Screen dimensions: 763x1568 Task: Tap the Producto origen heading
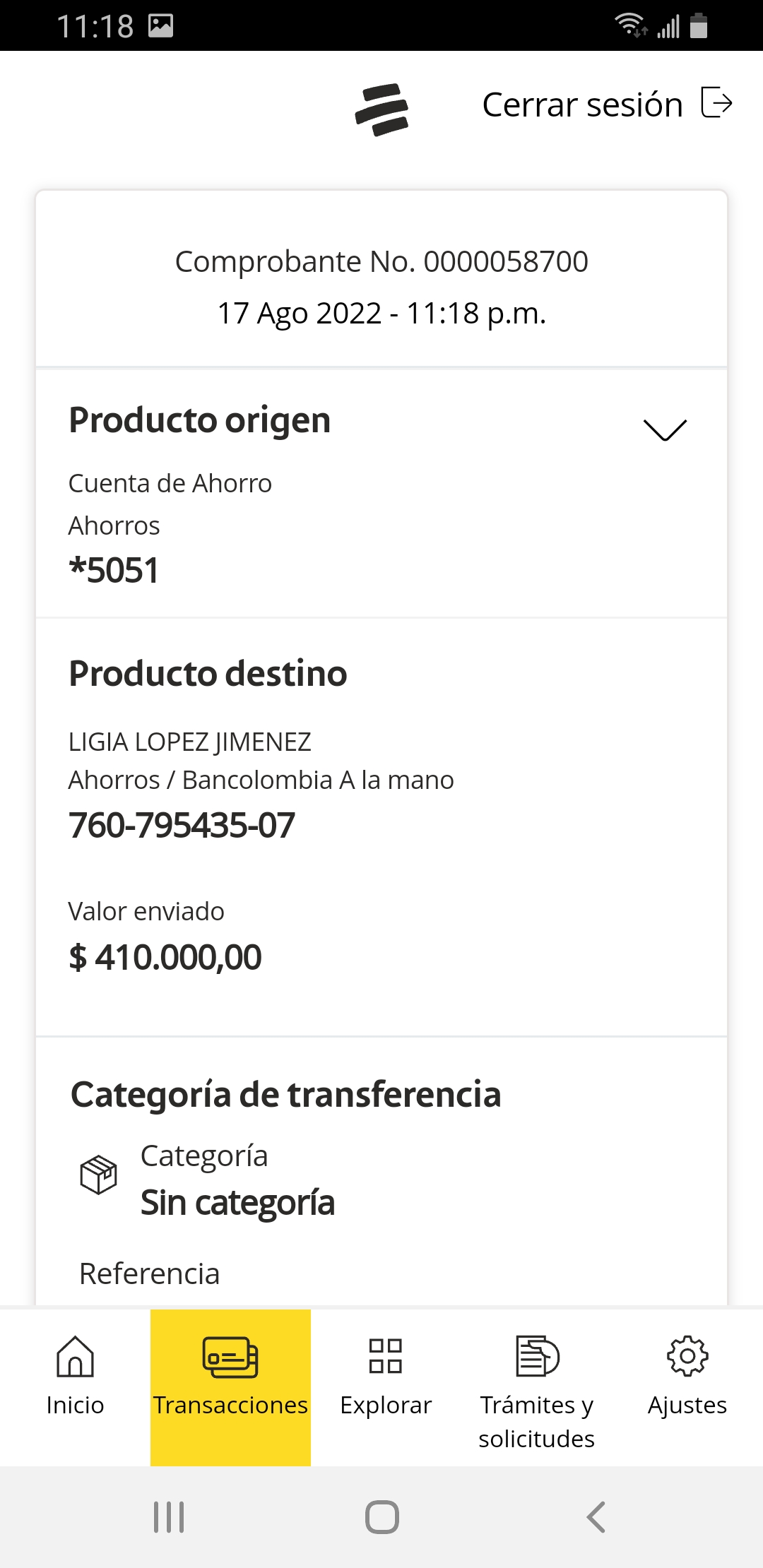[x=200, y=420]
